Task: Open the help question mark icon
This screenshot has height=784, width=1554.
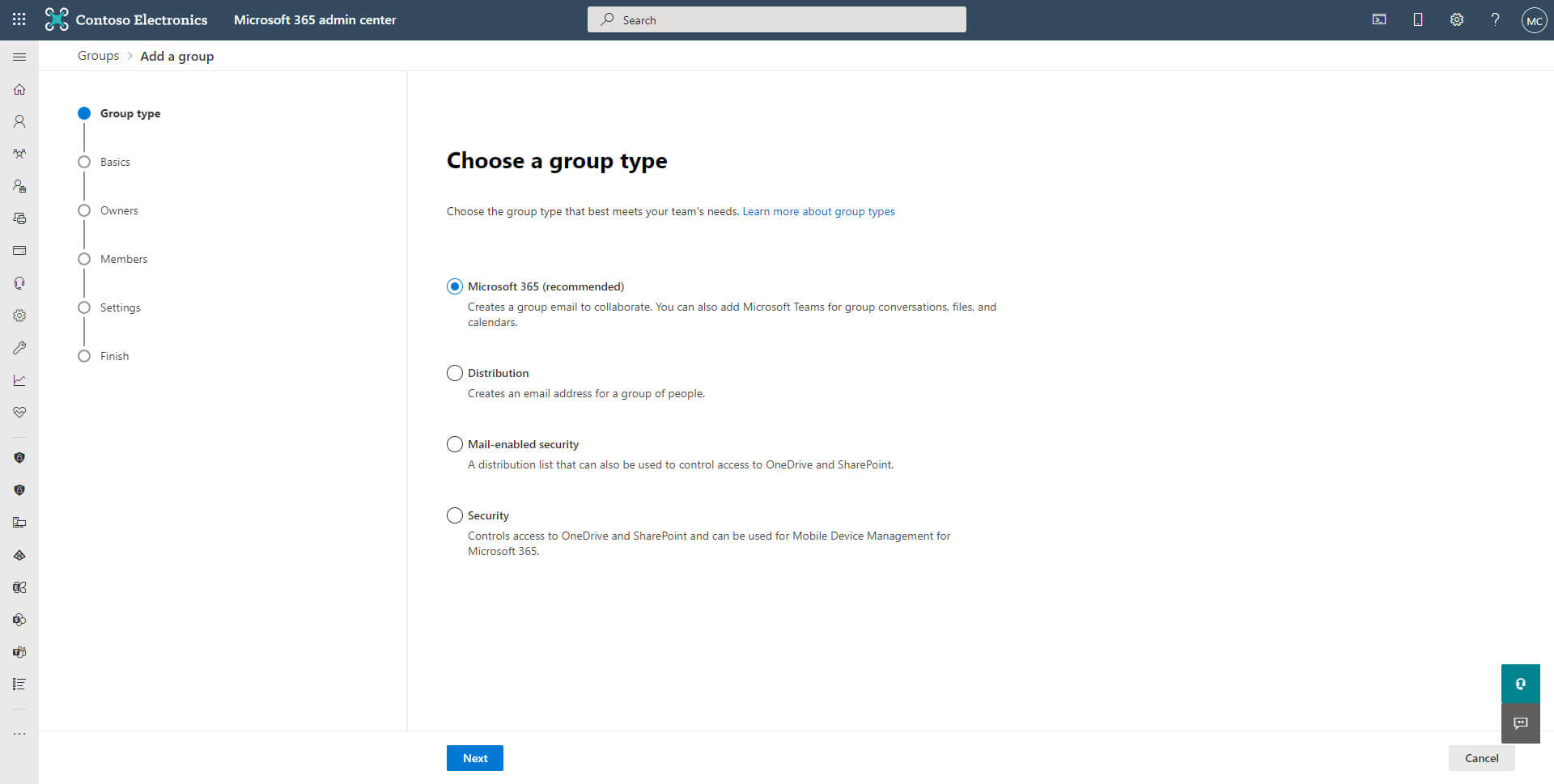Action: click(x=1496, y=19)
